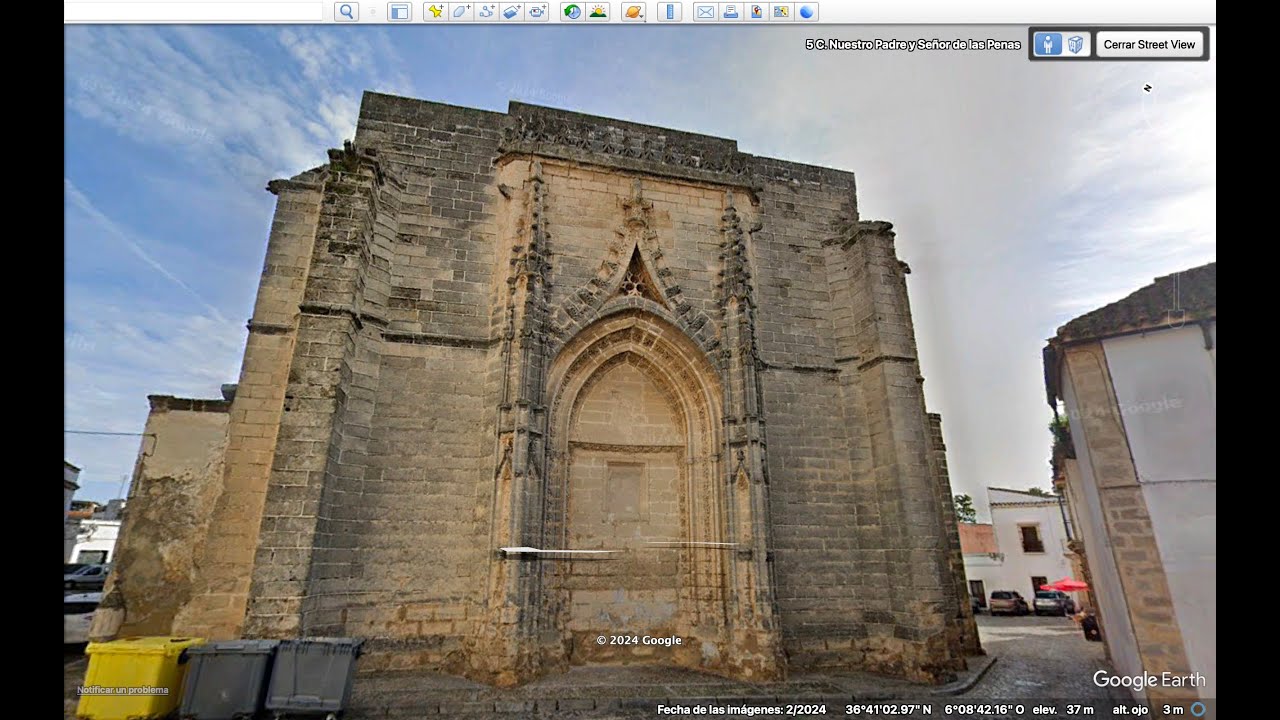Toggle the sunlight icon in the toolbar
1280x720 pixels.
click(x=598, y=12)
